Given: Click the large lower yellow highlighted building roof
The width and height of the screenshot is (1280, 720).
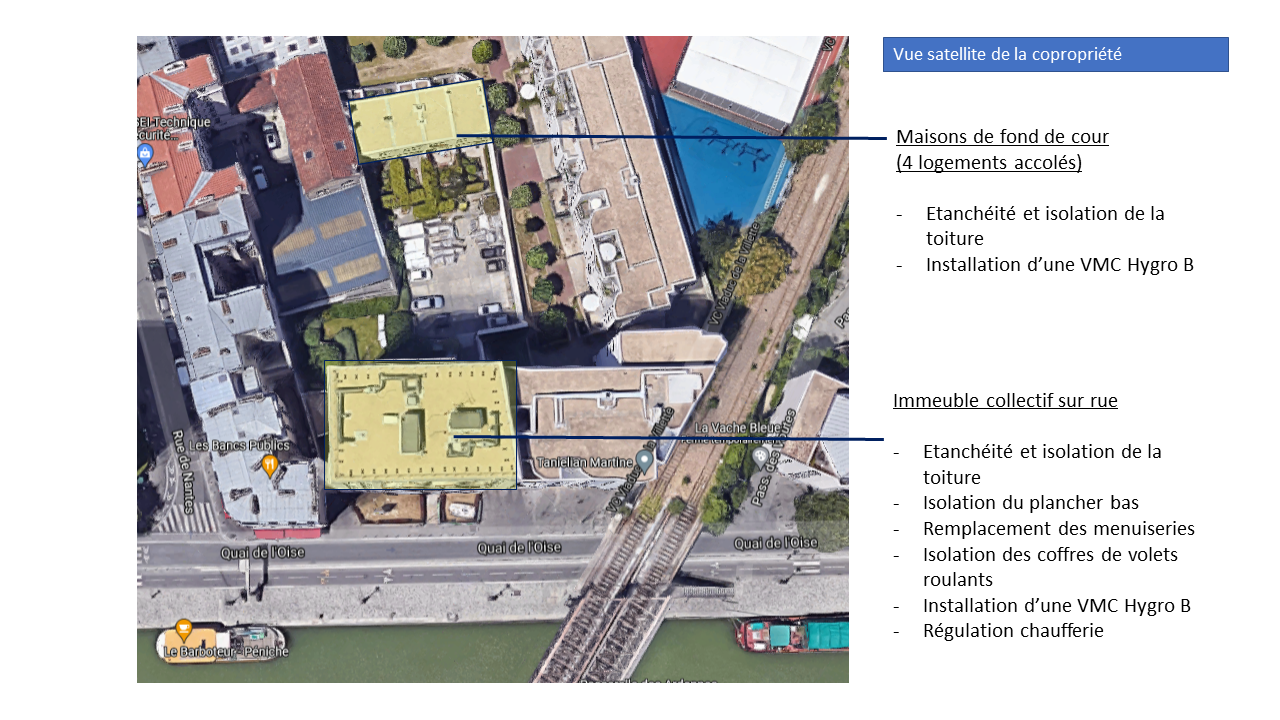Looking at the screenshot, I should [x=420, y=425].
